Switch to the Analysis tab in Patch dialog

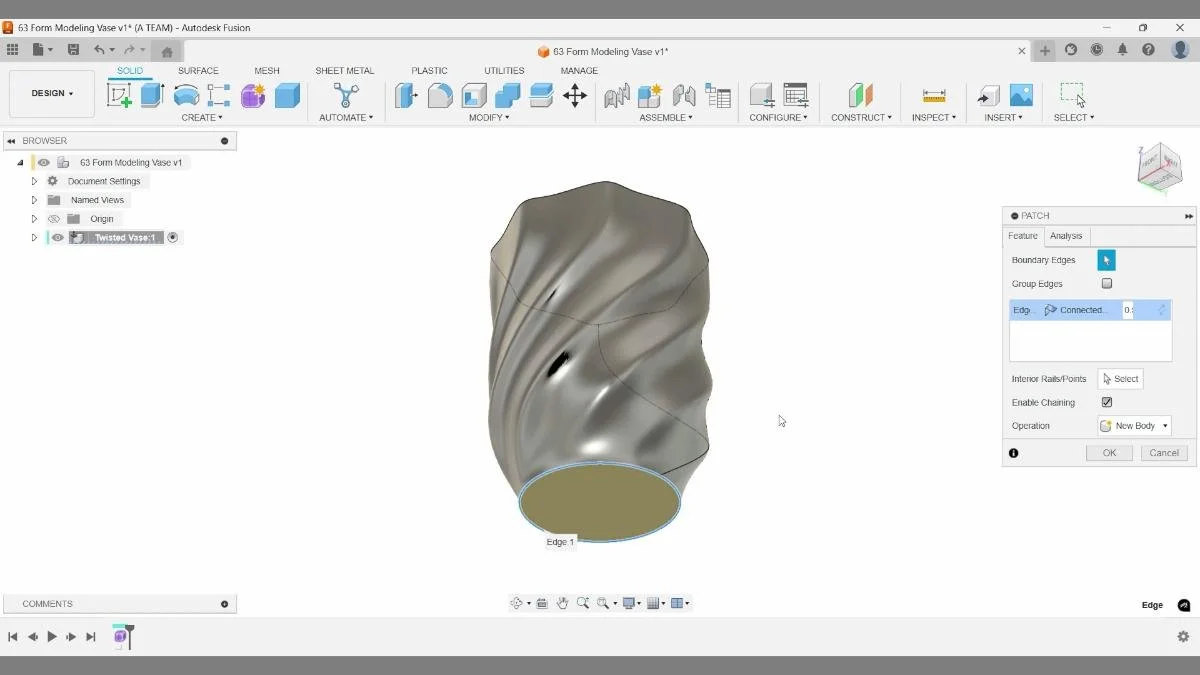point(1066,236)
